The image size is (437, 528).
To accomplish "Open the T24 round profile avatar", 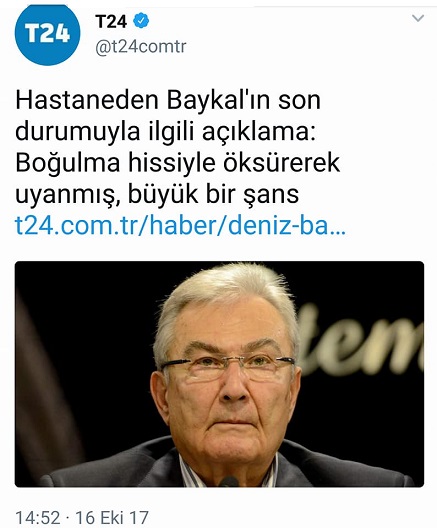I will [x=47, y=34].
